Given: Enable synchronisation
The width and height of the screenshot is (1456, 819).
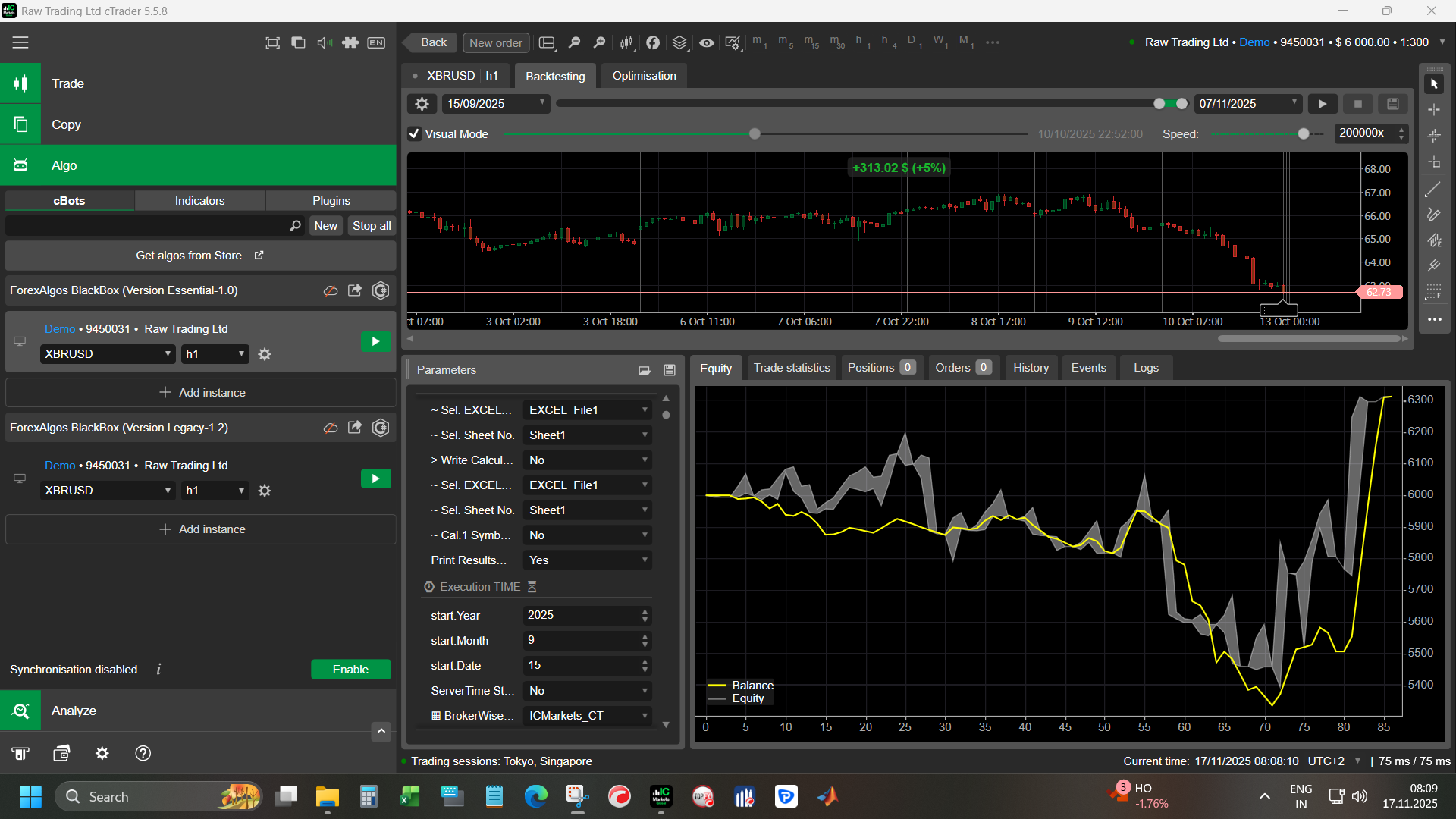Looking at the screenshot, I should [x=350, y=669].
